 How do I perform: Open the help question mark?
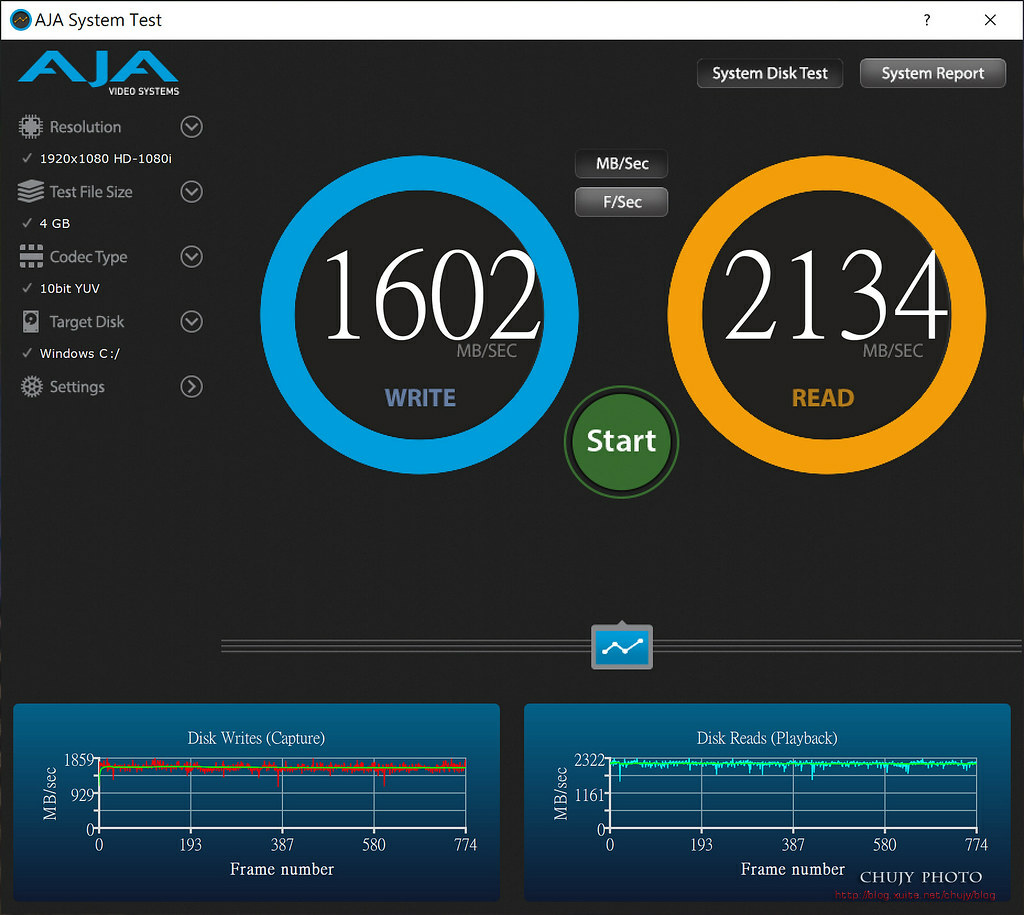[x=927, y=20]
